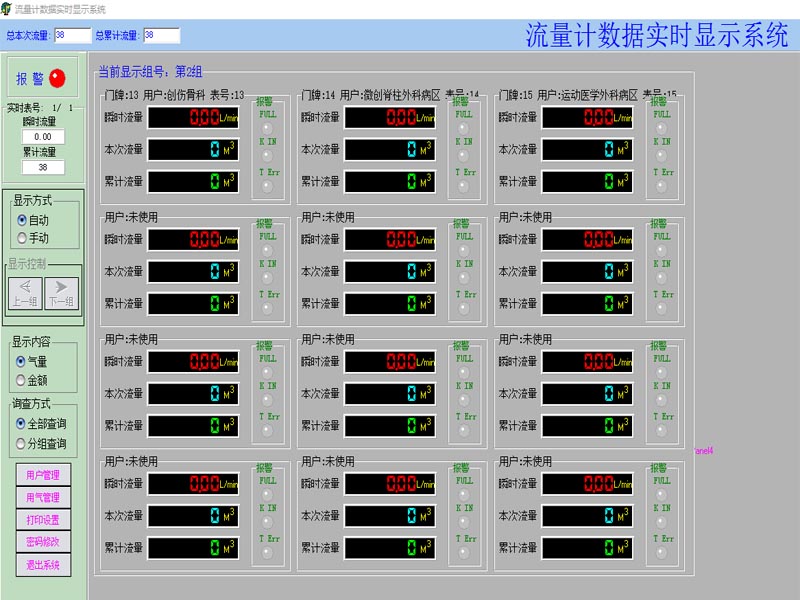Click the T Err indicator for door 15

pyautogui.click(x=662, y=187)
